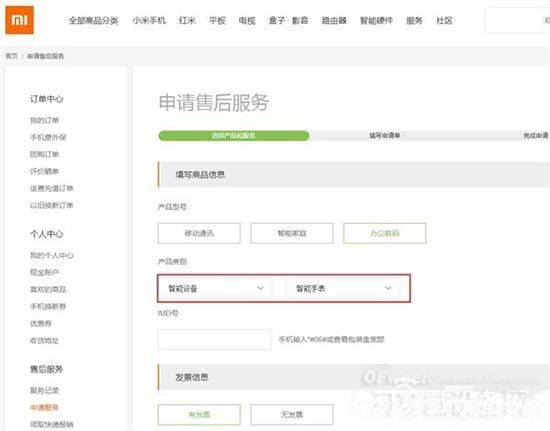Open 盒子 in the top navigation

coord(277,21)
